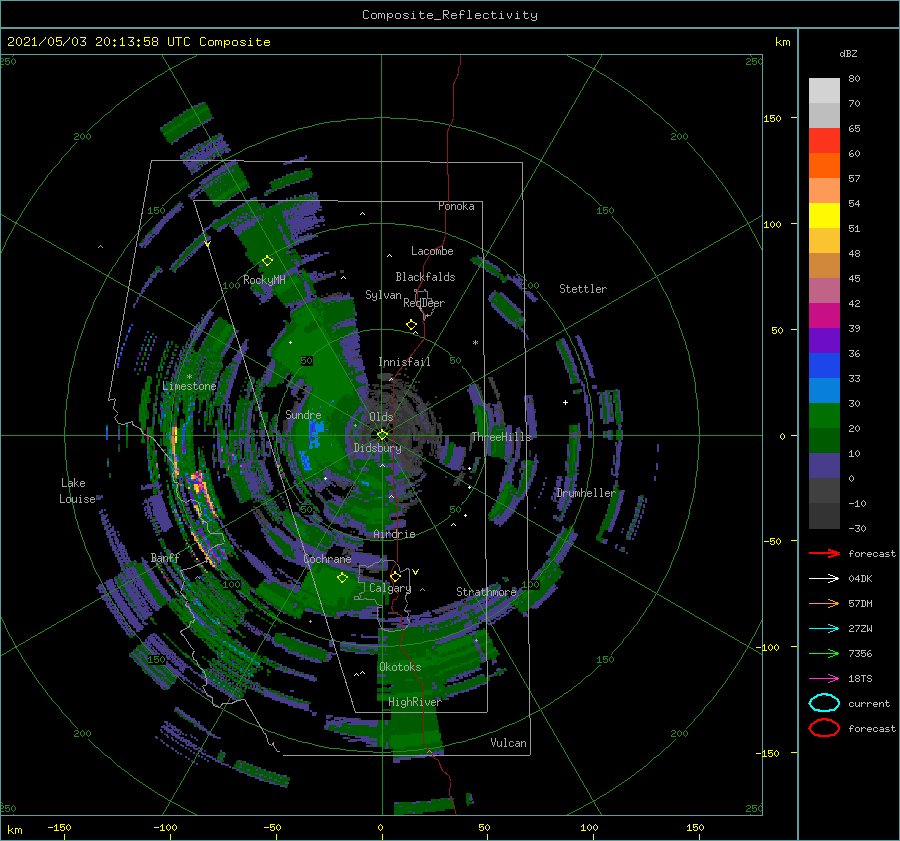Image resolution: width=900 pixels, height=841 pixels.
Task: Click the RedDeer label
Action: (x=424, y=303)
